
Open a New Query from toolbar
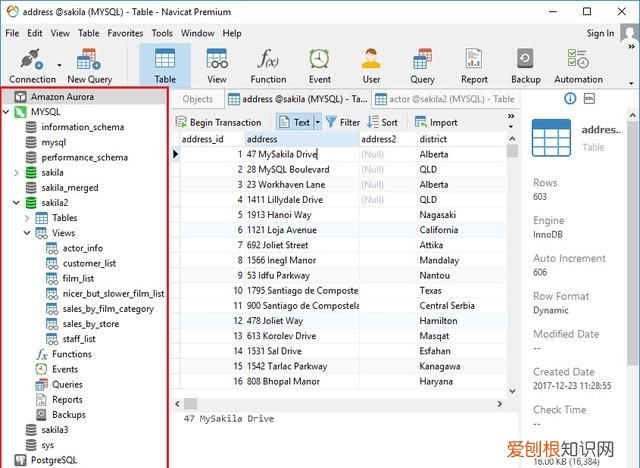90,63
